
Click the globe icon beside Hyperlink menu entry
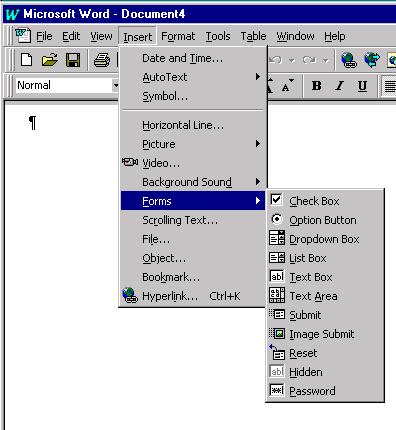click(130, 295)
